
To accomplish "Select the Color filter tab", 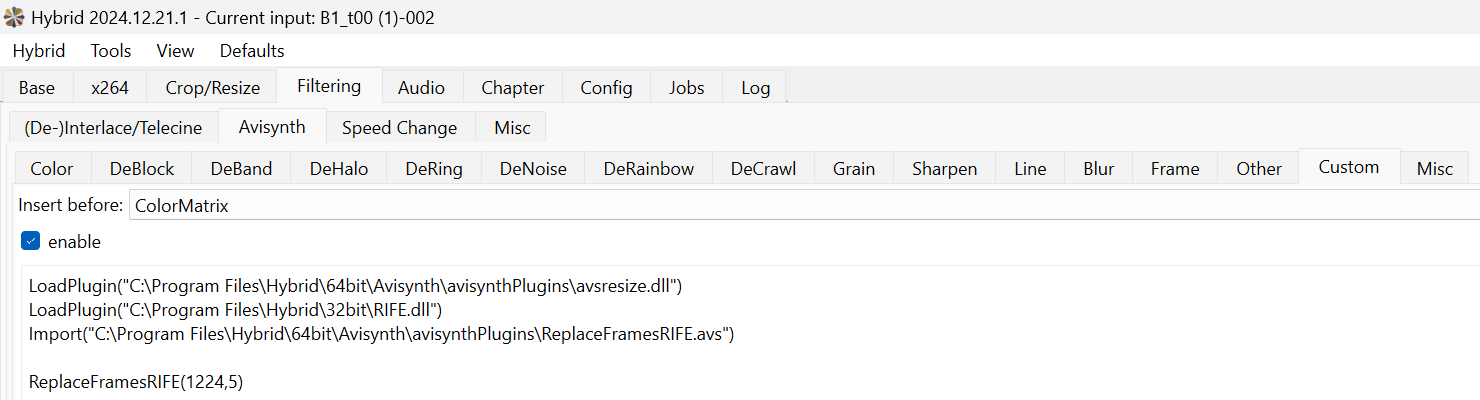I will (52, 169).
